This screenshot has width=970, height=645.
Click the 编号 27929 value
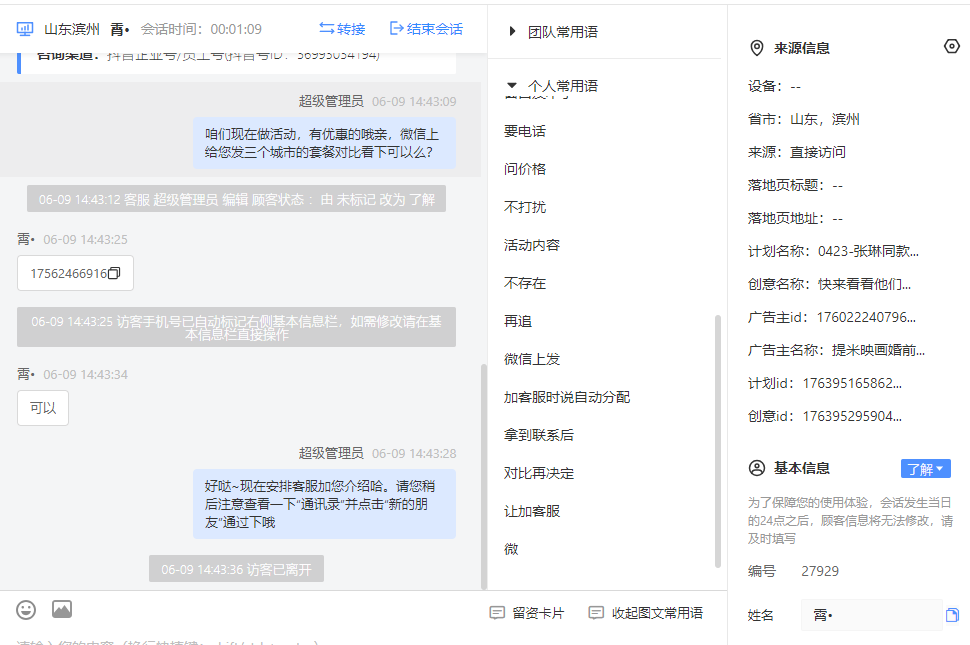tap(820, 571)
